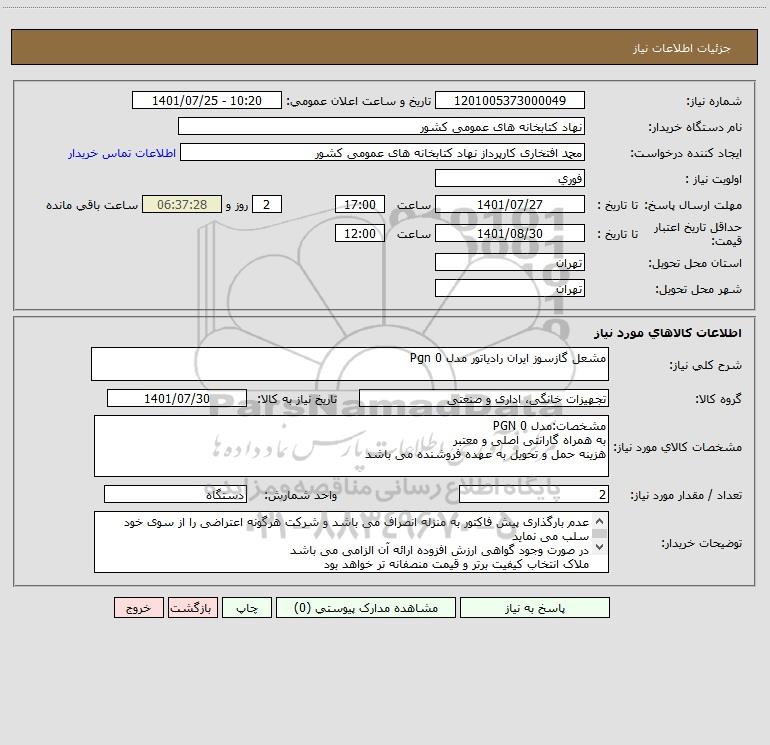Click response deadline time 17:00

click(x=359, y=205)
